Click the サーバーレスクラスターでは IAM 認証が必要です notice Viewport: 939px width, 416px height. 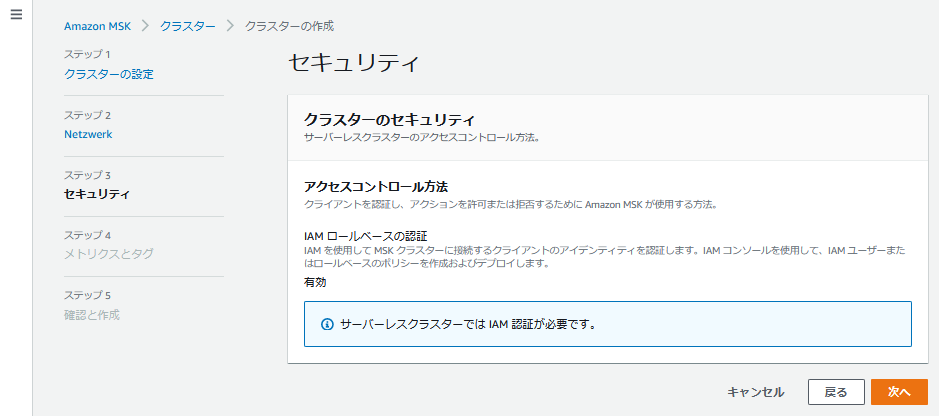(x=608, y=324)
